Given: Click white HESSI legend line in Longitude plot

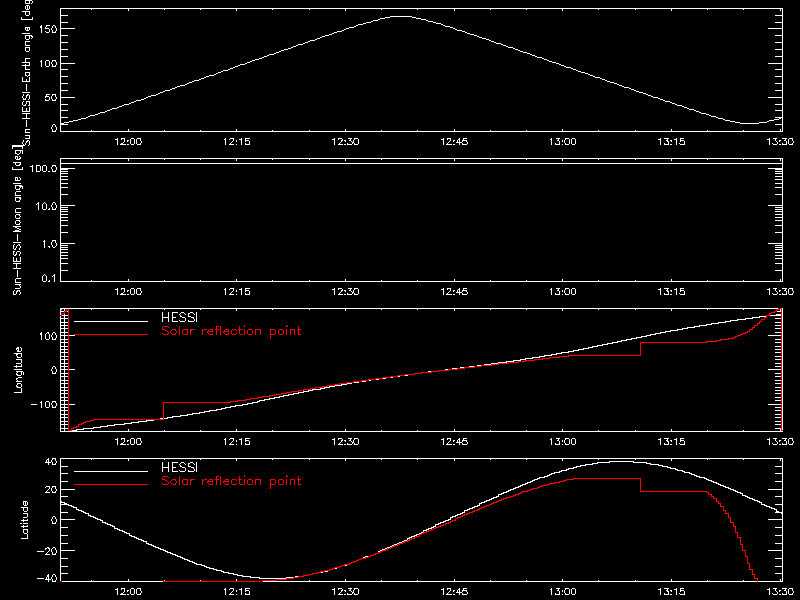Looking at the screenshot, I should tap(111, 321).
